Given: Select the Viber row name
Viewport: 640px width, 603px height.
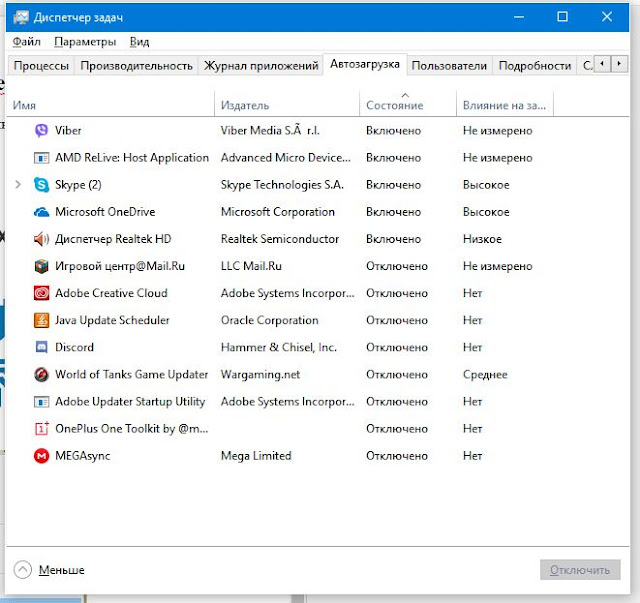Looking at the screenshot, I should (x=68, y=131).
